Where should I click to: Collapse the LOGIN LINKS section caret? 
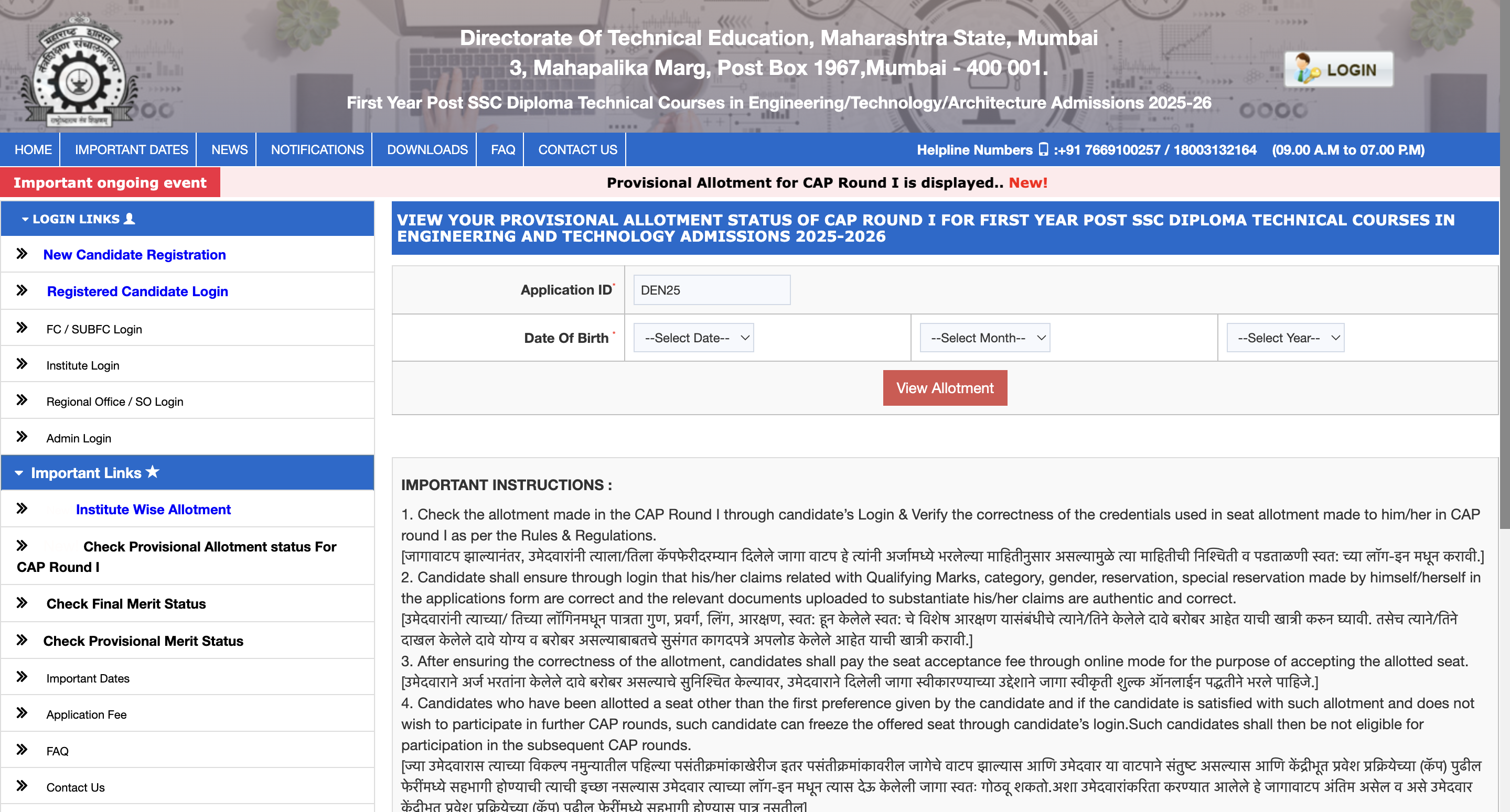point(25,219)
